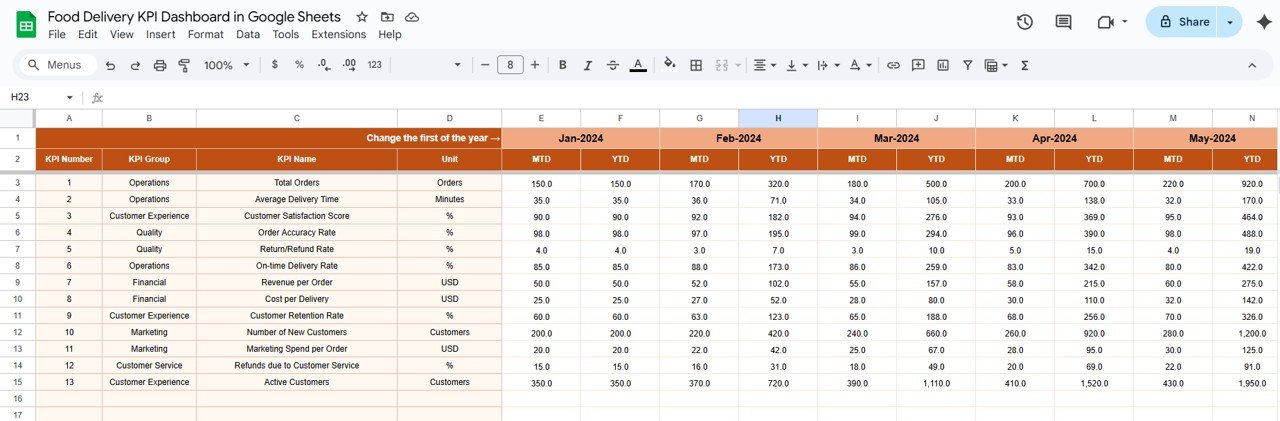Open version history clock icon

coord(1024,22)
